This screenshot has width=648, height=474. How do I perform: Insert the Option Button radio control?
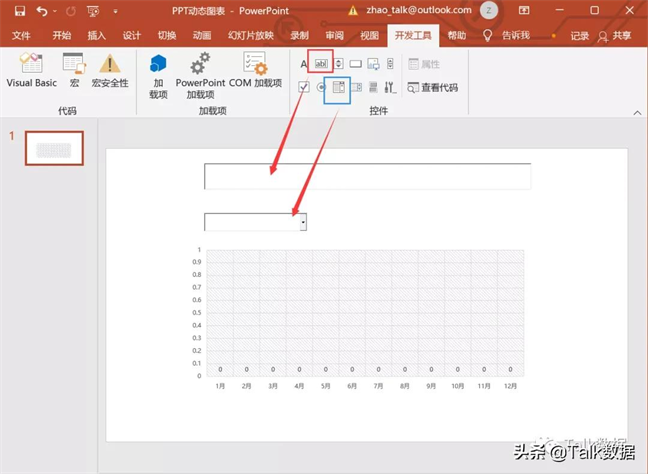321,87
